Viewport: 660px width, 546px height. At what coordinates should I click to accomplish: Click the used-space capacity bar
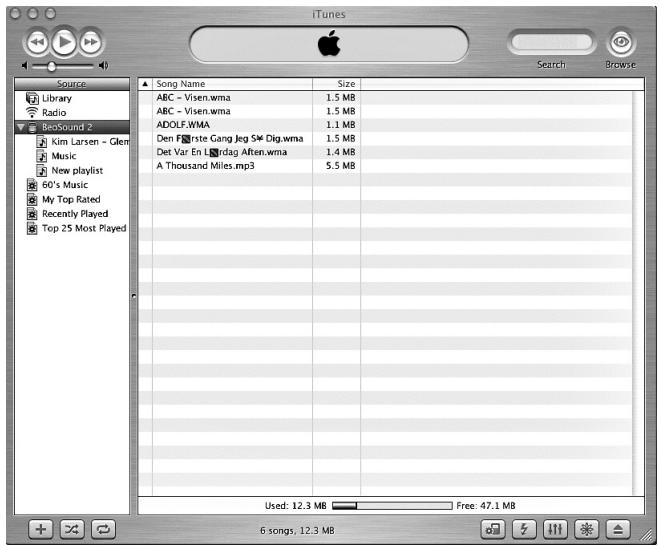tap(392, 506)
